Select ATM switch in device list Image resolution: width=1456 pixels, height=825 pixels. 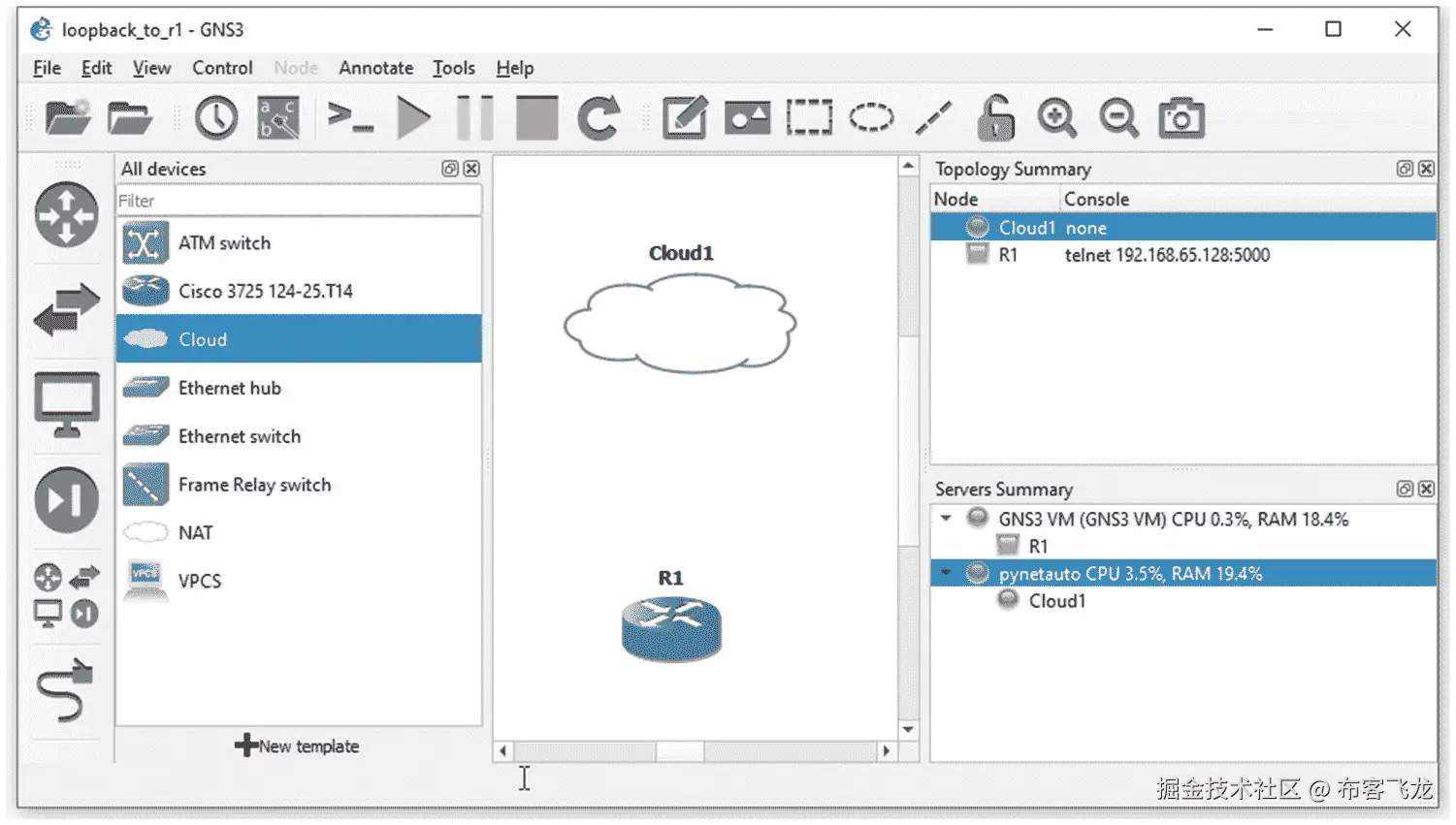pos(299,243)
